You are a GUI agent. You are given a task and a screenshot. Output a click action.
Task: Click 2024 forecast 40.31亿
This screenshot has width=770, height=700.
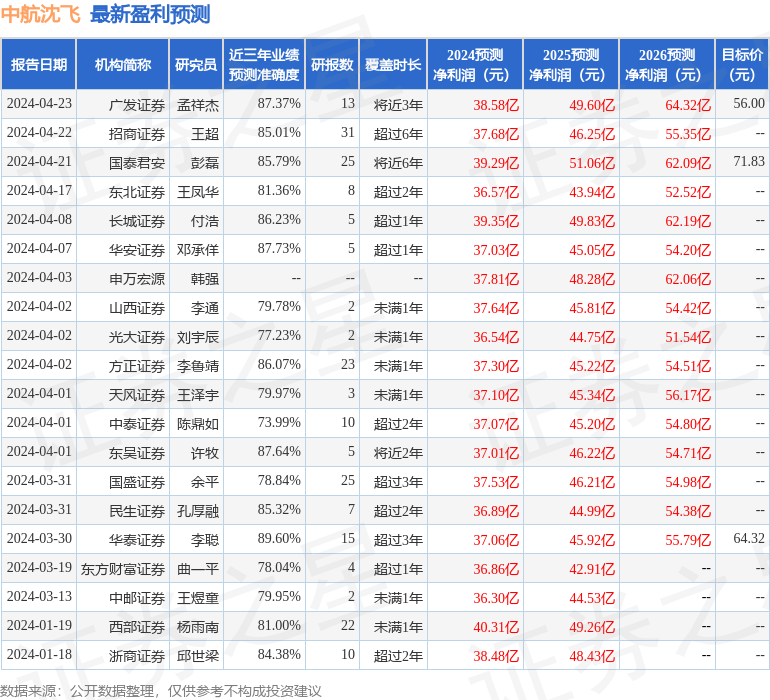tap(496, 627)
